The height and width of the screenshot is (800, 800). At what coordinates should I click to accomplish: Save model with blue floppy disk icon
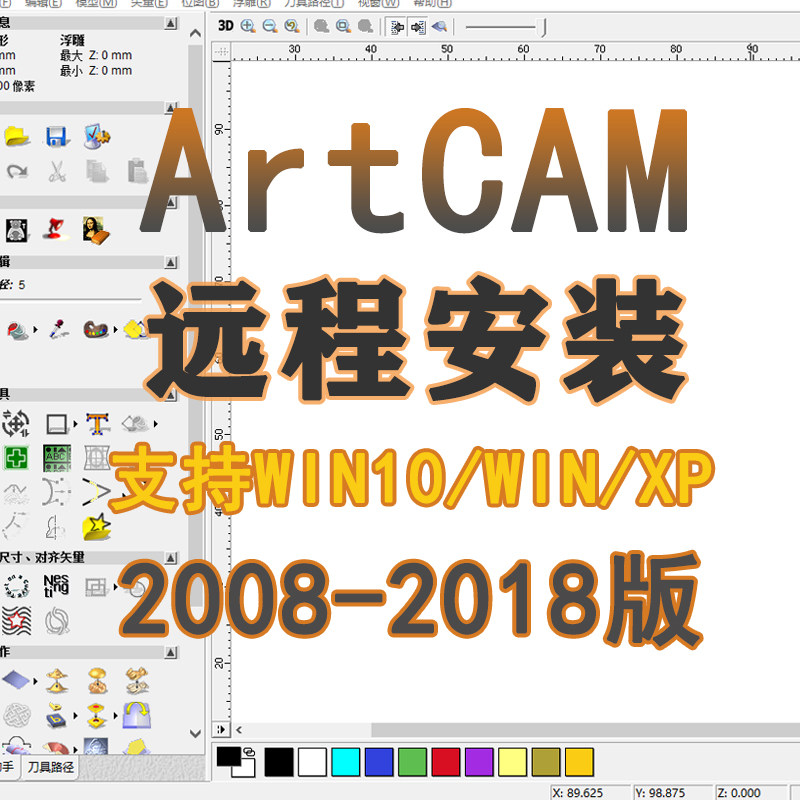point(56,137)
